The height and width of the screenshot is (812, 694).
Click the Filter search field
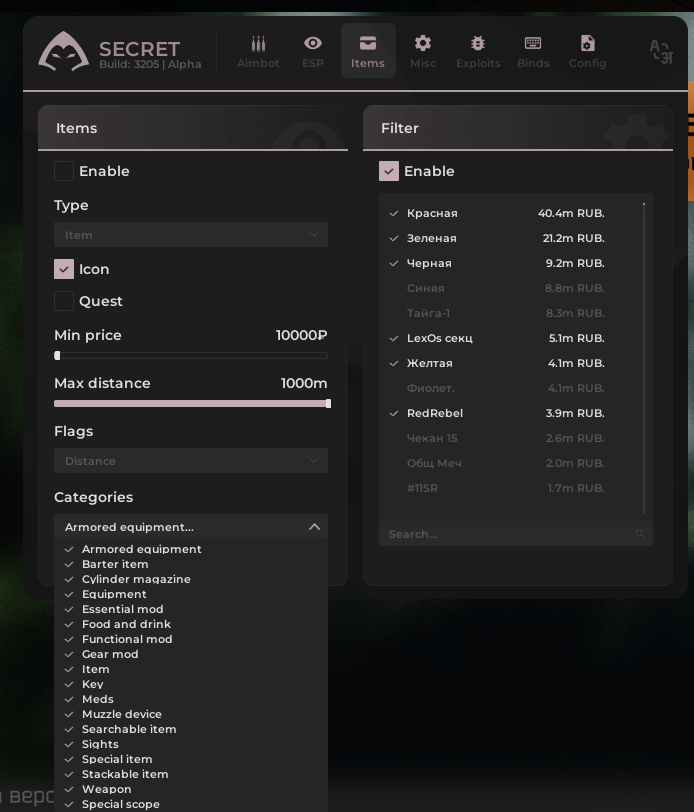515,533
